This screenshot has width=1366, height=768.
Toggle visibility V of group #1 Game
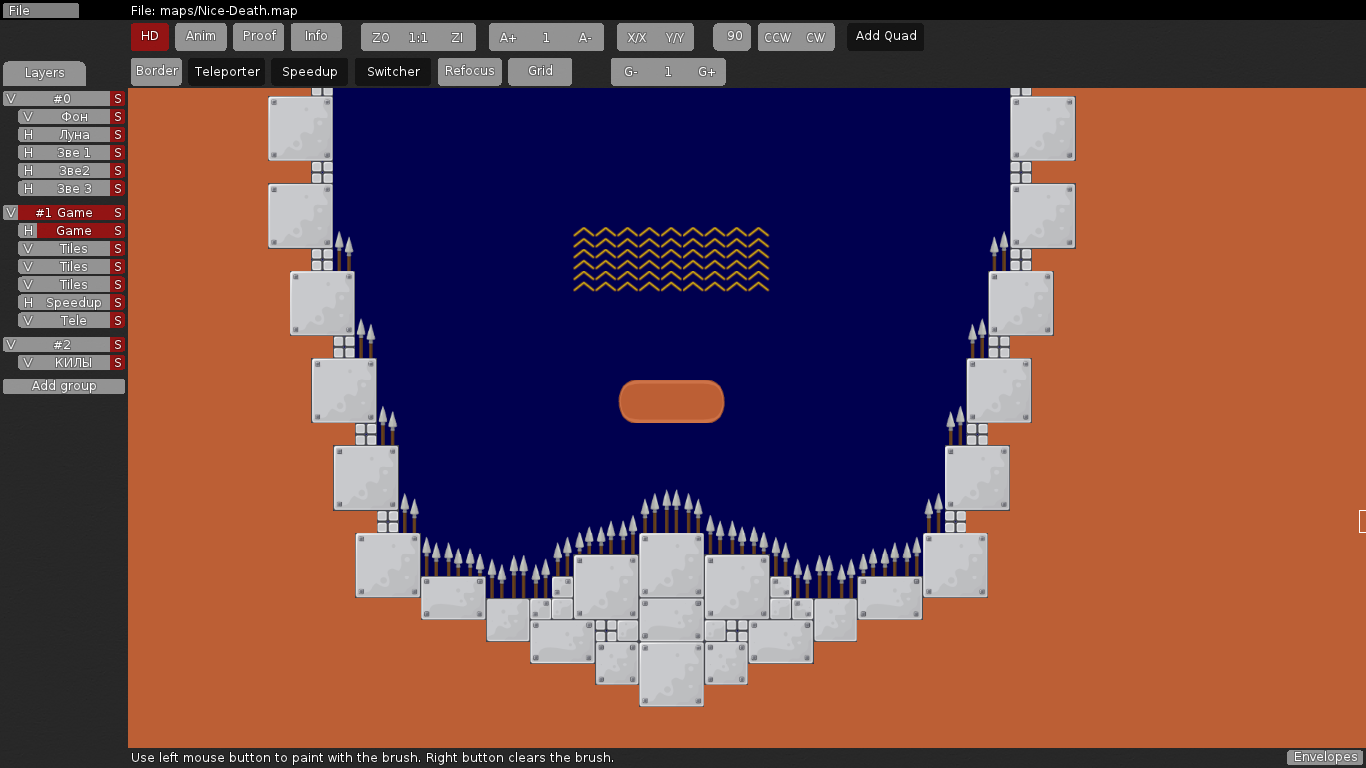[10, 213]
